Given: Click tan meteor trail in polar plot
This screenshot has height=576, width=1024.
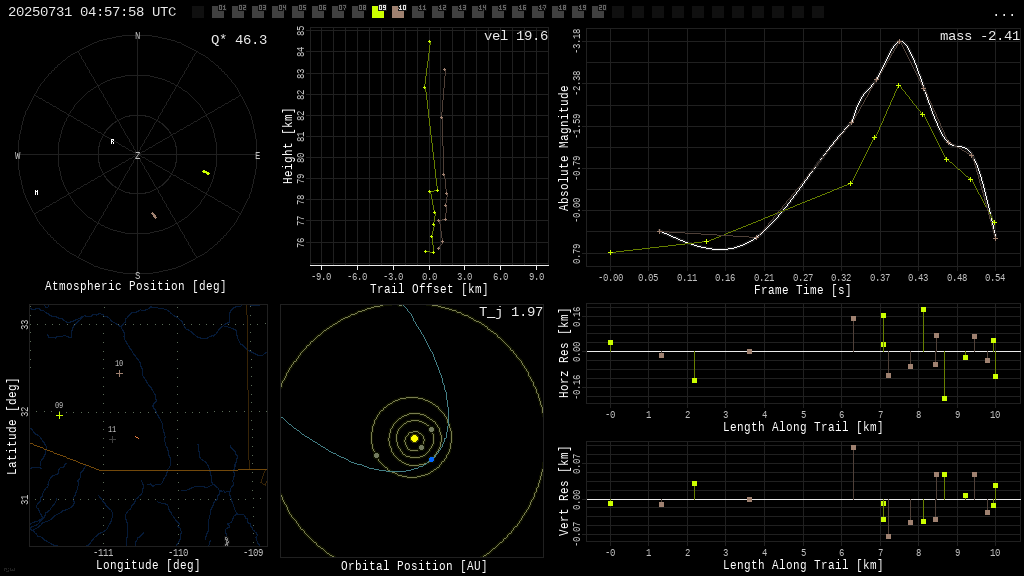Looking at the screenshot, I should (154, 216).
